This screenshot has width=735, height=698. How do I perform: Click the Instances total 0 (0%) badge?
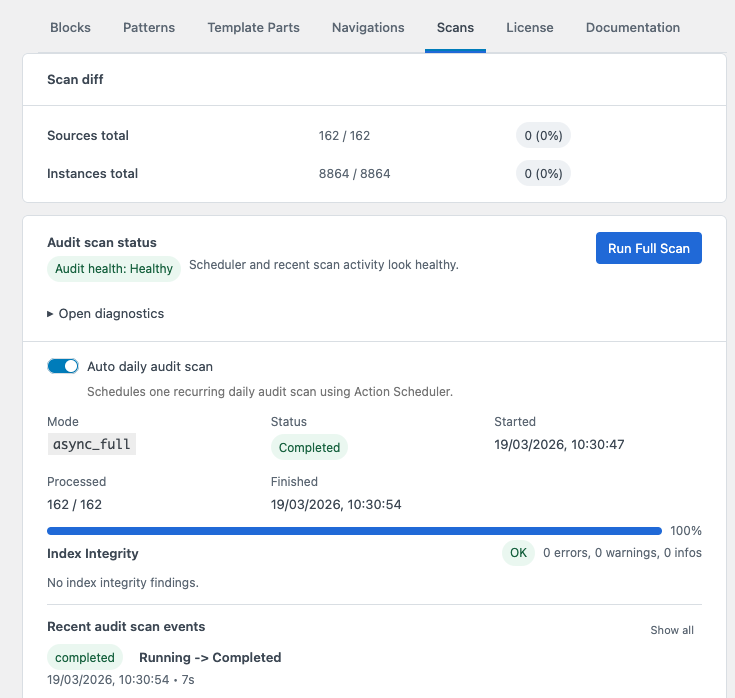coord(543,174)
